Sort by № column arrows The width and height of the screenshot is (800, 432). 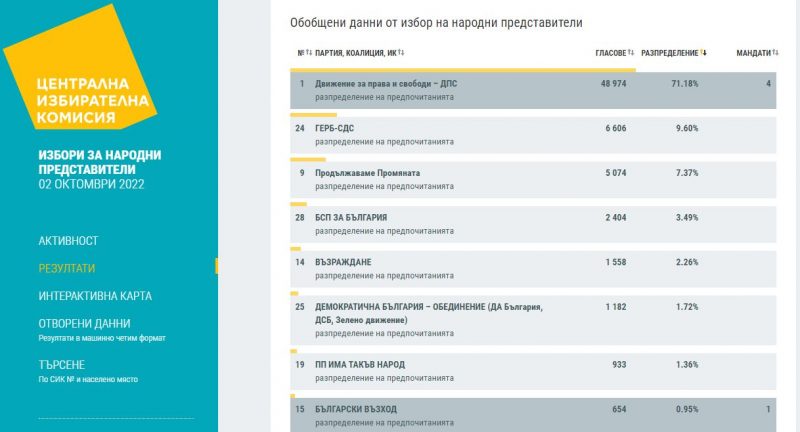[x=309, y=53]
